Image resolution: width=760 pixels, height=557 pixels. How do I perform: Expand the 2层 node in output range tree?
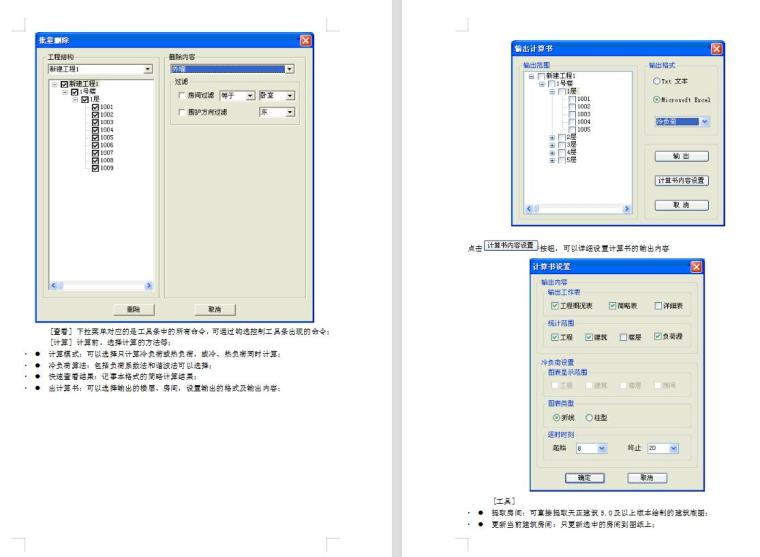(x=551, y=136)
